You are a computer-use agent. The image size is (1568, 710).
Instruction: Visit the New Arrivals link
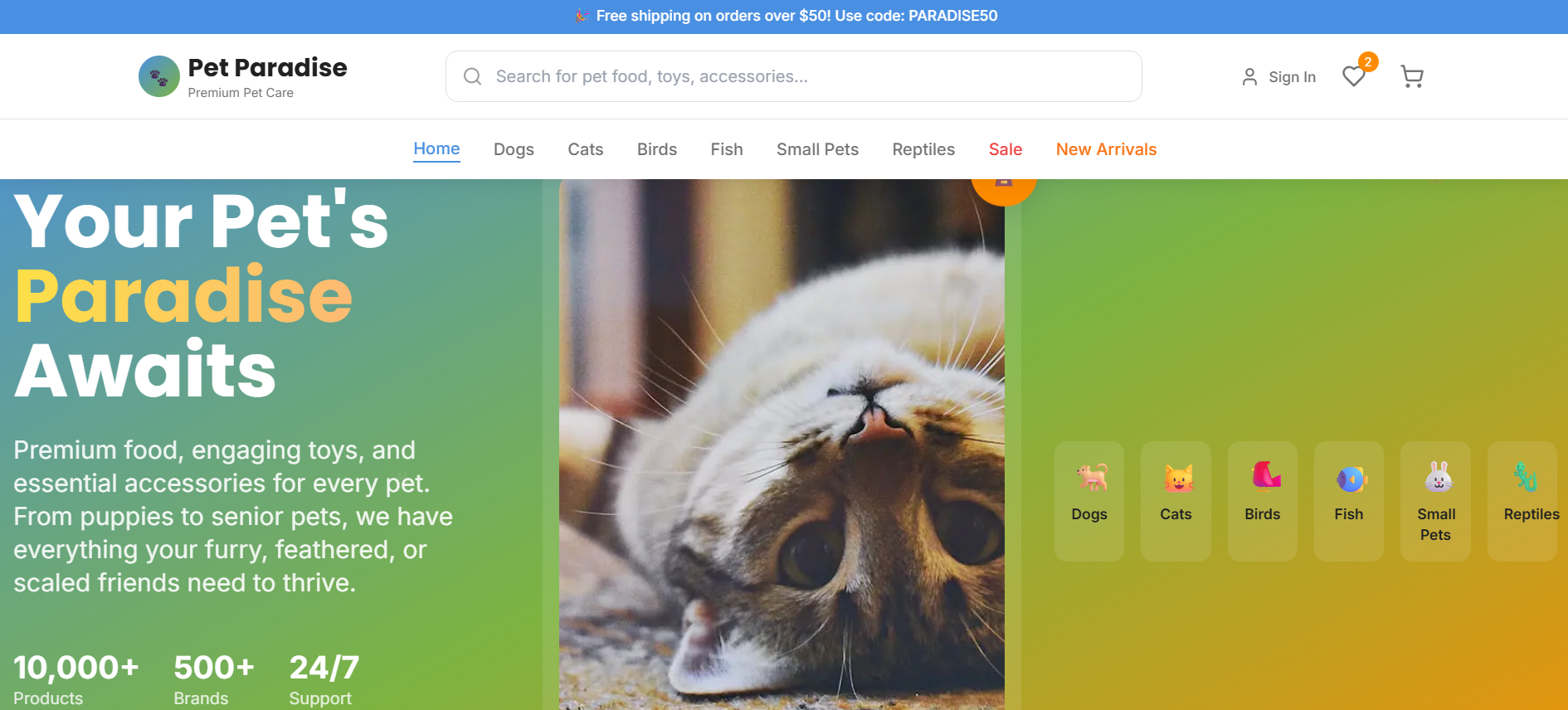click(1106, 149)
